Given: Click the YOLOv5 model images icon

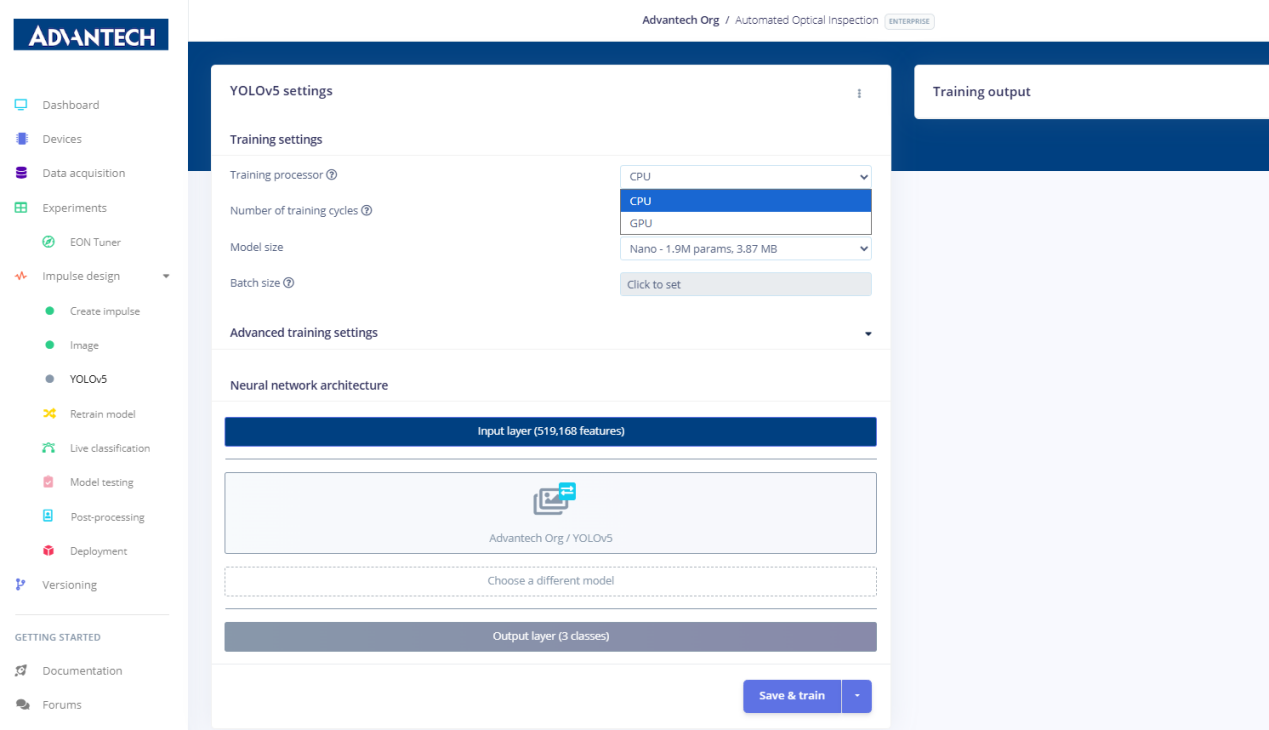Looking at the screenshot, I should click(553, 498).
